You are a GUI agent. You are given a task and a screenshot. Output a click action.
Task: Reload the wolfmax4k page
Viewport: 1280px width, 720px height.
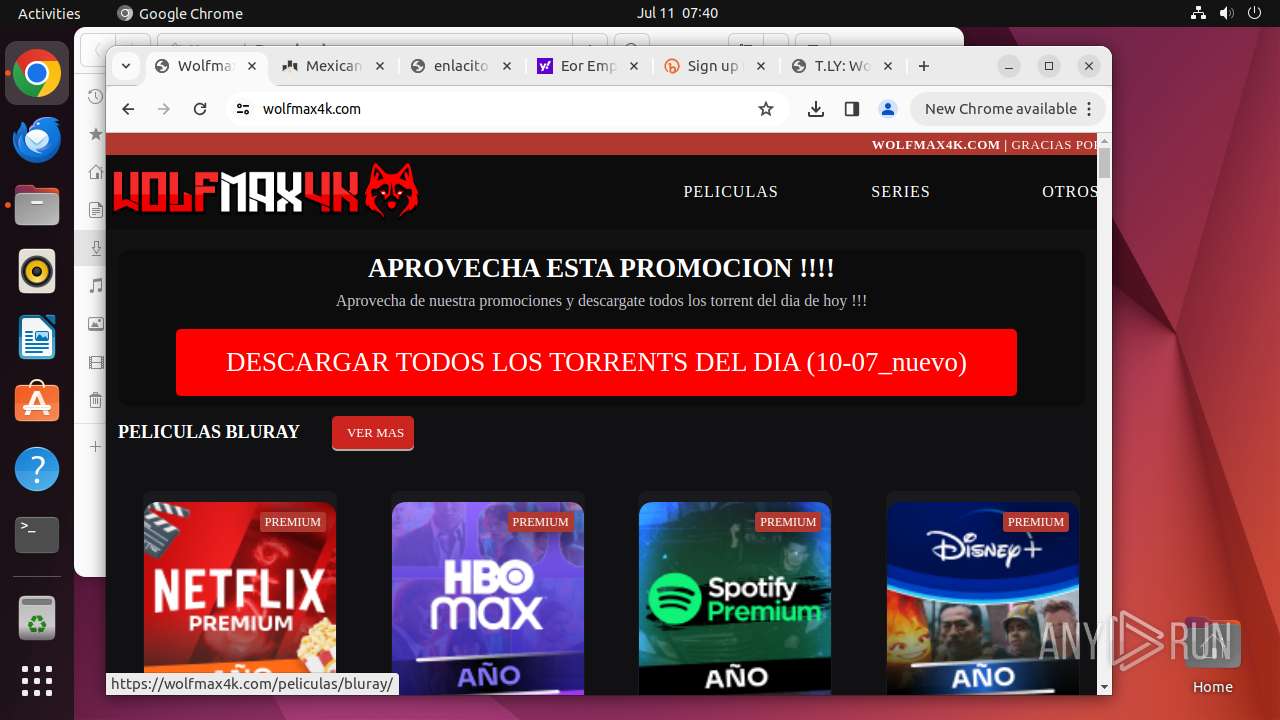click(200, 109)
